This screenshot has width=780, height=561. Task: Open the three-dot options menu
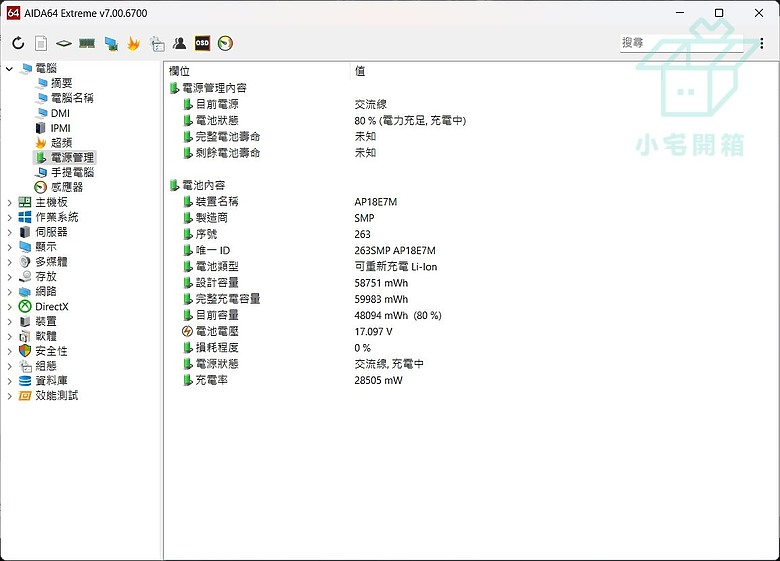tap(762, 43)
